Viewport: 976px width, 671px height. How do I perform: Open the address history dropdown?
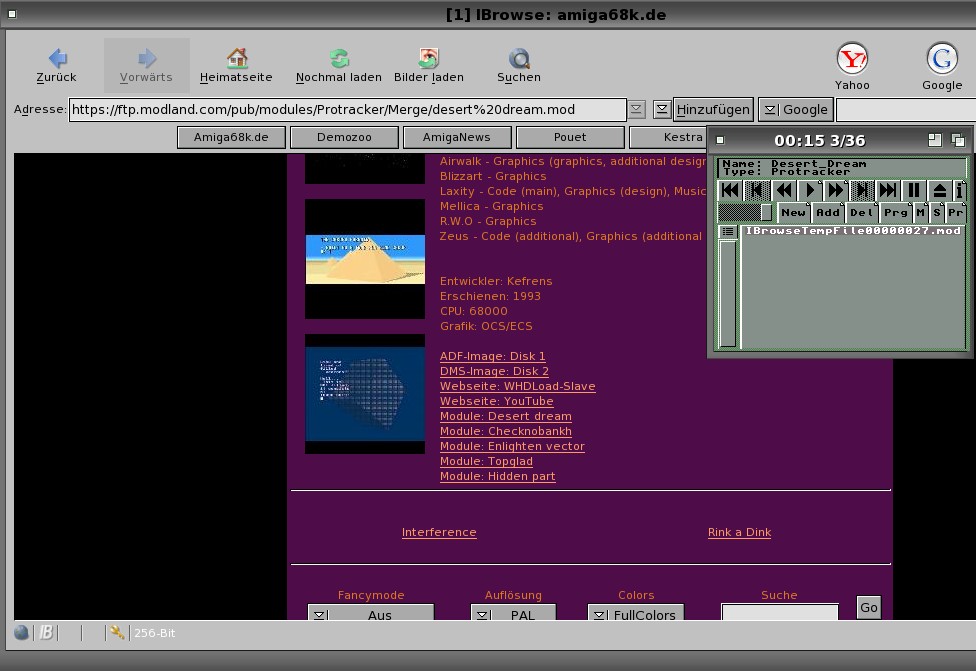[636, 110]
